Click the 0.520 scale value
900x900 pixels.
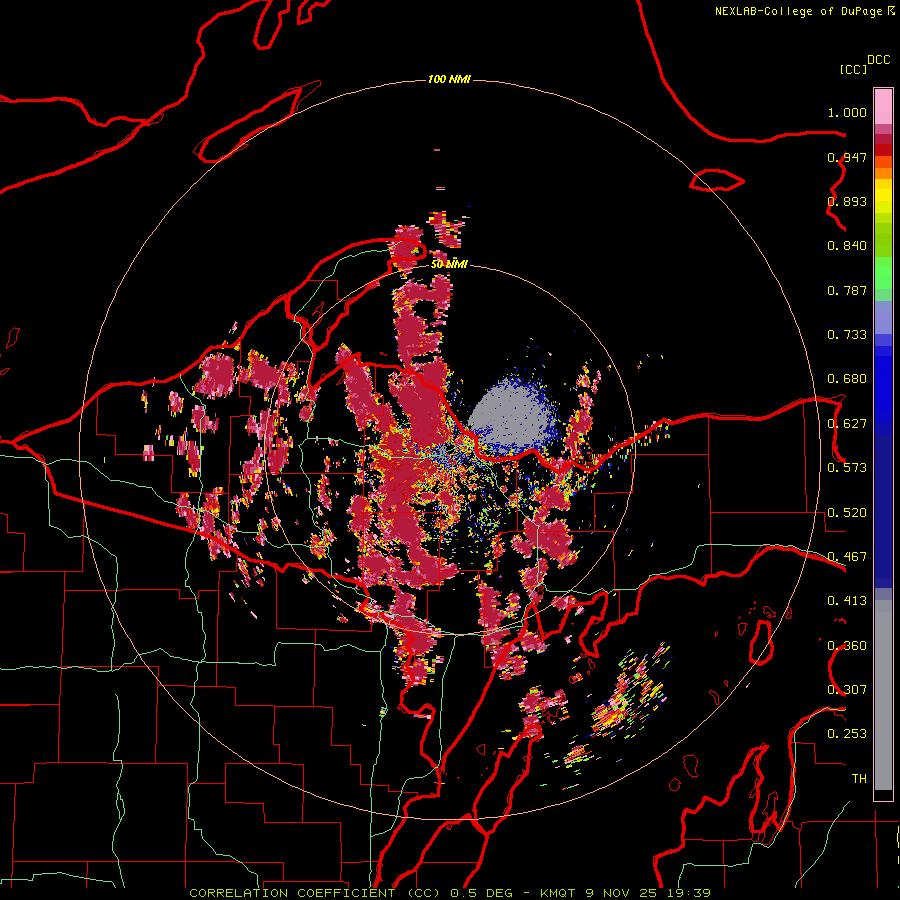point(847,513)
